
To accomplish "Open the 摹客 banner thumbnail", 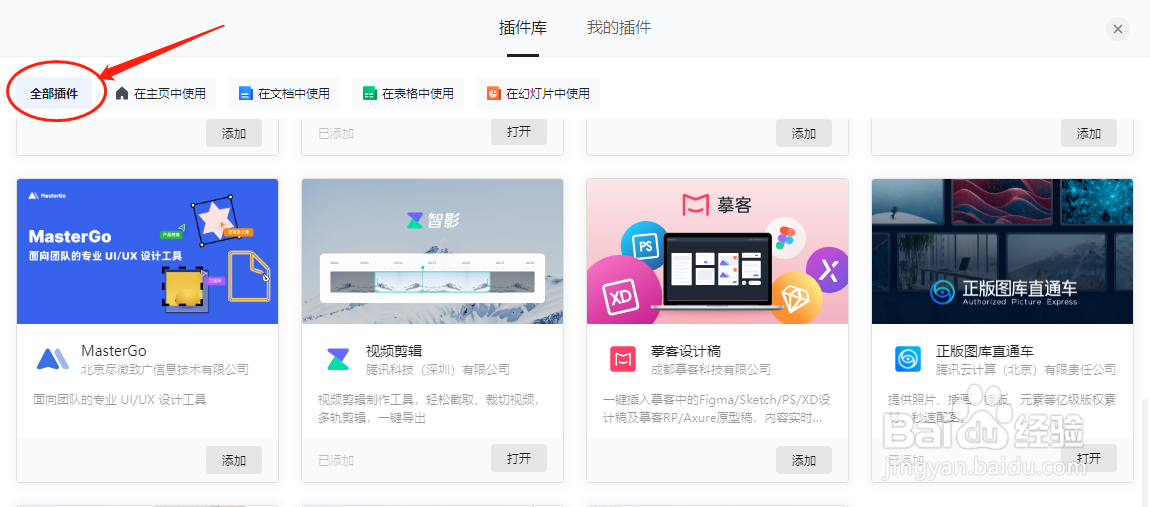I will pos(717,251).
